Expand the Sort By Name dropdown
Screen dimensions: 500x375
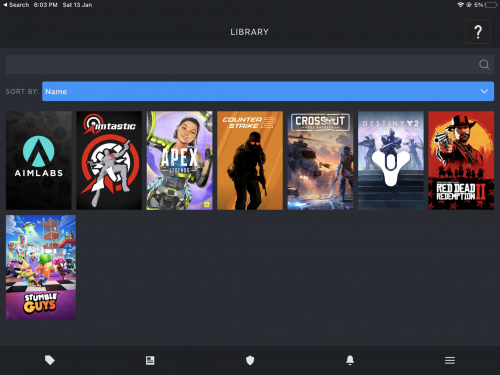click(x=268, y=91)
